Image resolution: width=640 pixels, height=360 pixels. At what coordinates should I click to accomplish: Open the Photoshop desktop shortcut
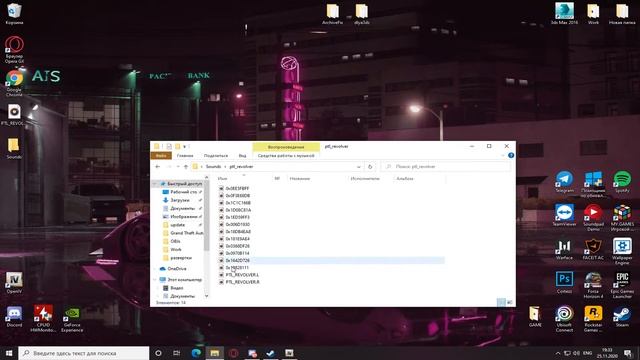click(564, 282)
